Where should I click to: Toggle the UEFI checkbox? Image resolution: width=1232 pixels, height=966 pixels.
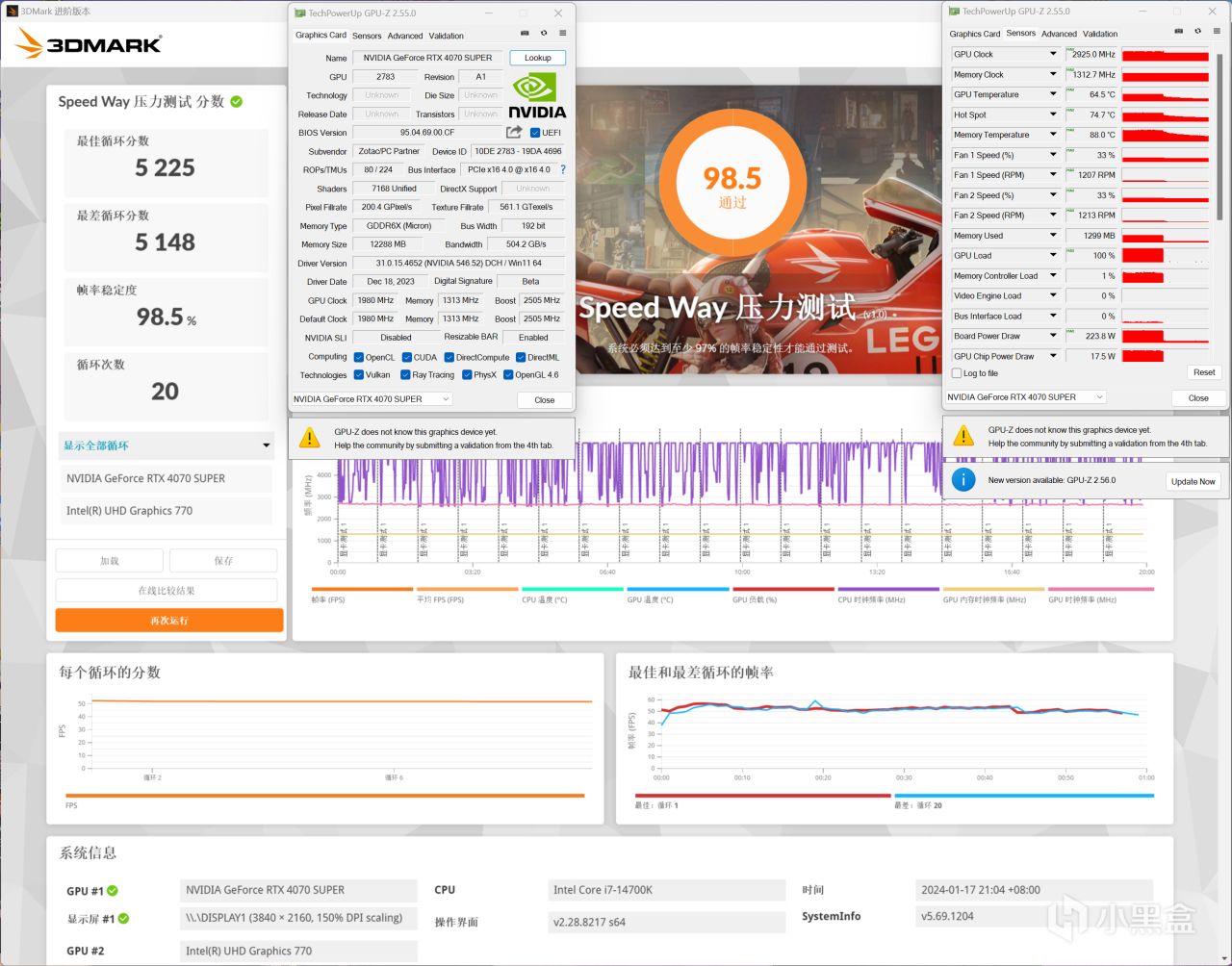tap(535, 133)
